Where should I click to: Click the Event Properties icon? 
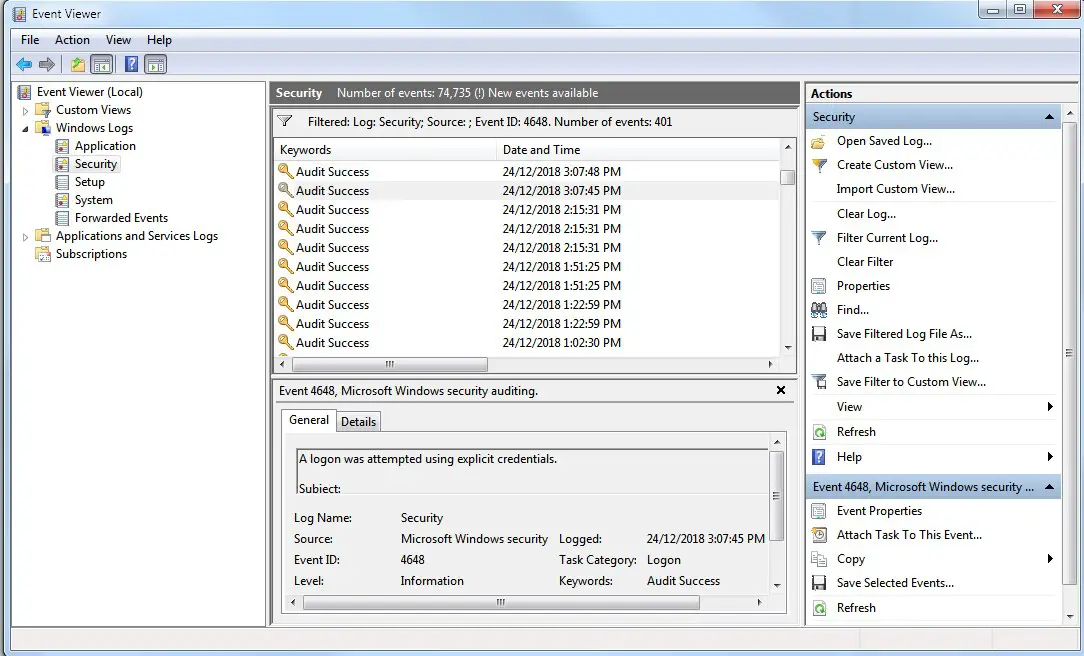tap(819, 511)
